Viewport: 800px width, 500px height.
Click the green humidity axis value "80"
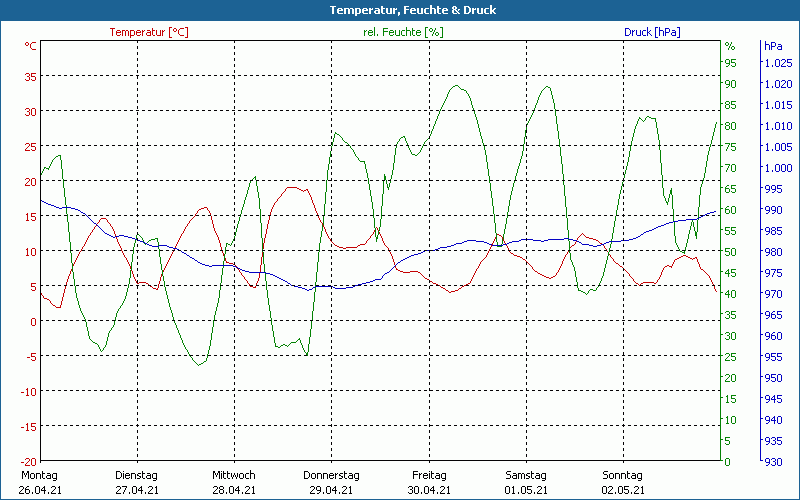(731, 126)
